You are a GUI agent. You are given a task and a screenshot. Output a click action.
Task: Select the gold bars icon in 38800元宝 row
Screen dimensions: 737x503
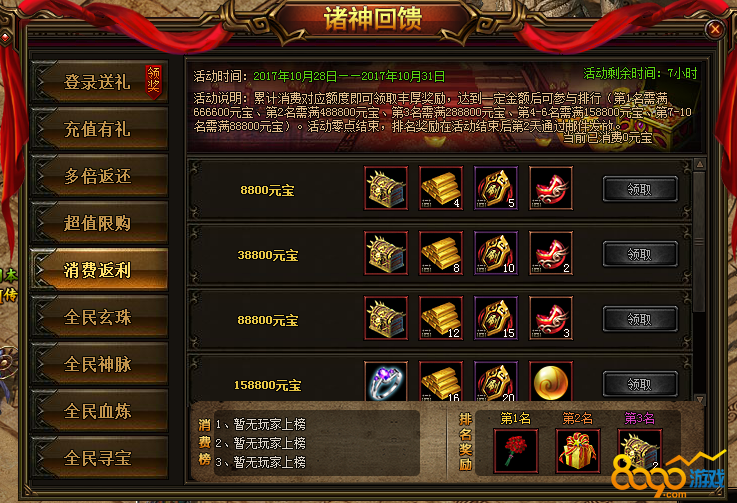pos(441,253)
